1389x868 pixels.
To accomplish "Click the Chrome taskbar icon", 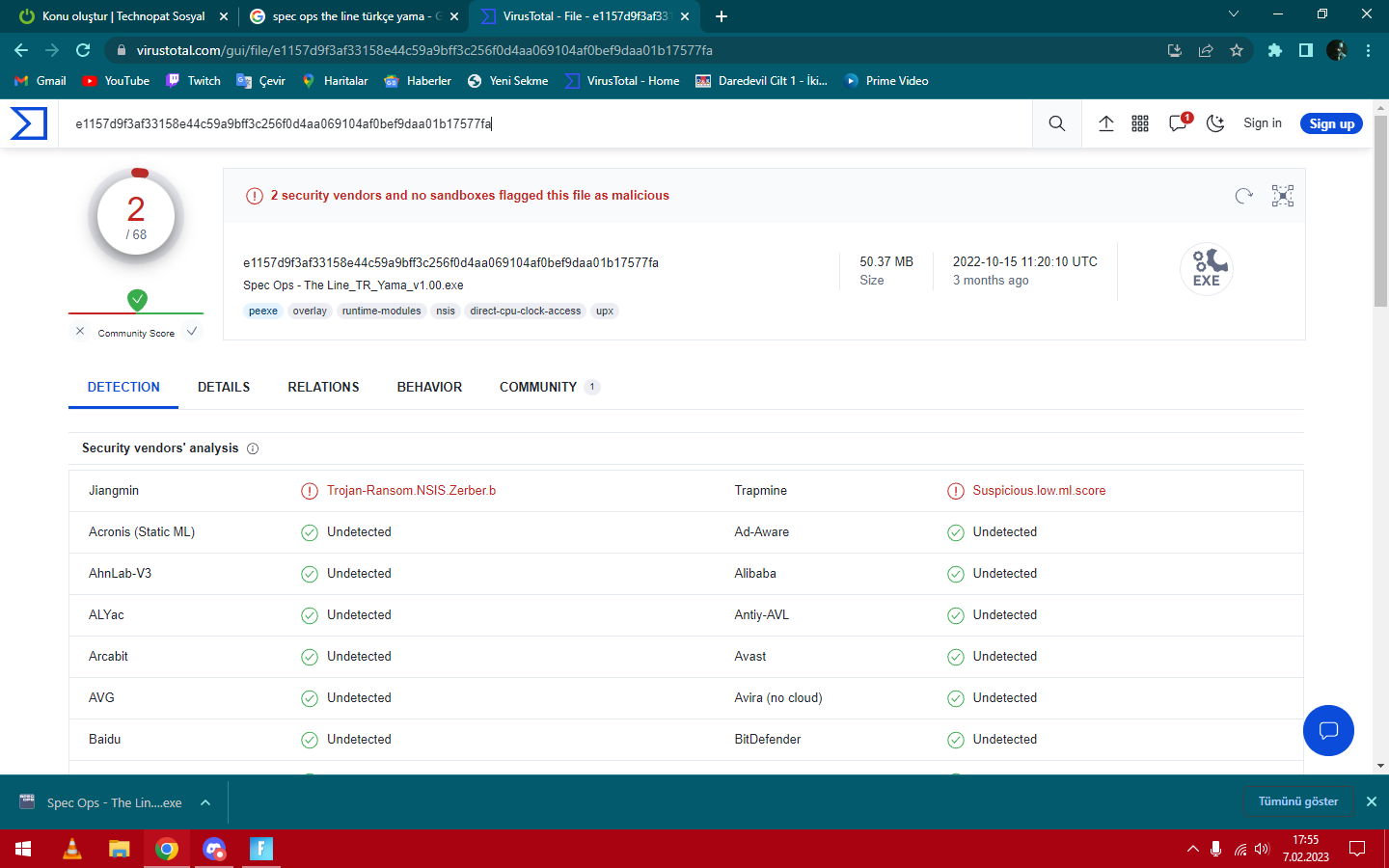I will click(167, 849).
